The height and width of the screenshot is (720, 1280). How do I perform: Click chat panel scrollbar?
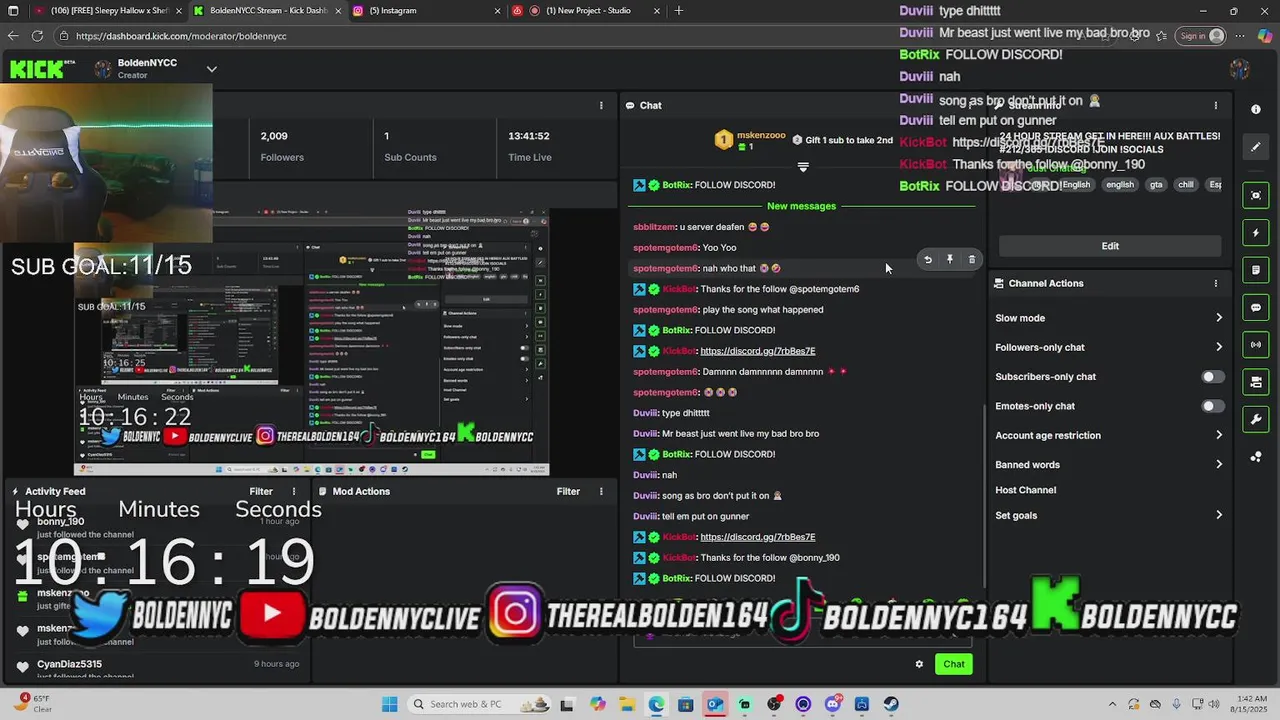coord(985,495)
